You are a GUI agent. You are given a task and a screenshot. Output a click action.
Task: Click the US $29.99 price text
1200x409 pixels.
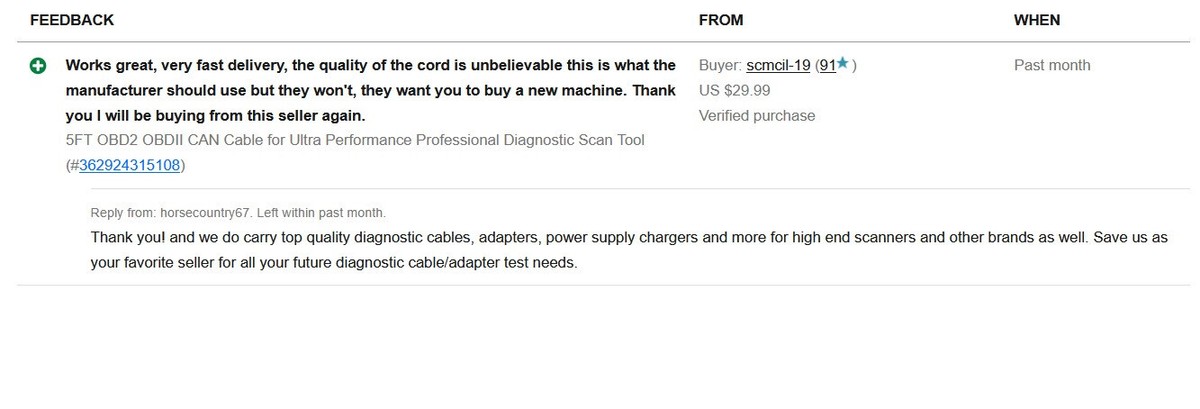point(734,90)
